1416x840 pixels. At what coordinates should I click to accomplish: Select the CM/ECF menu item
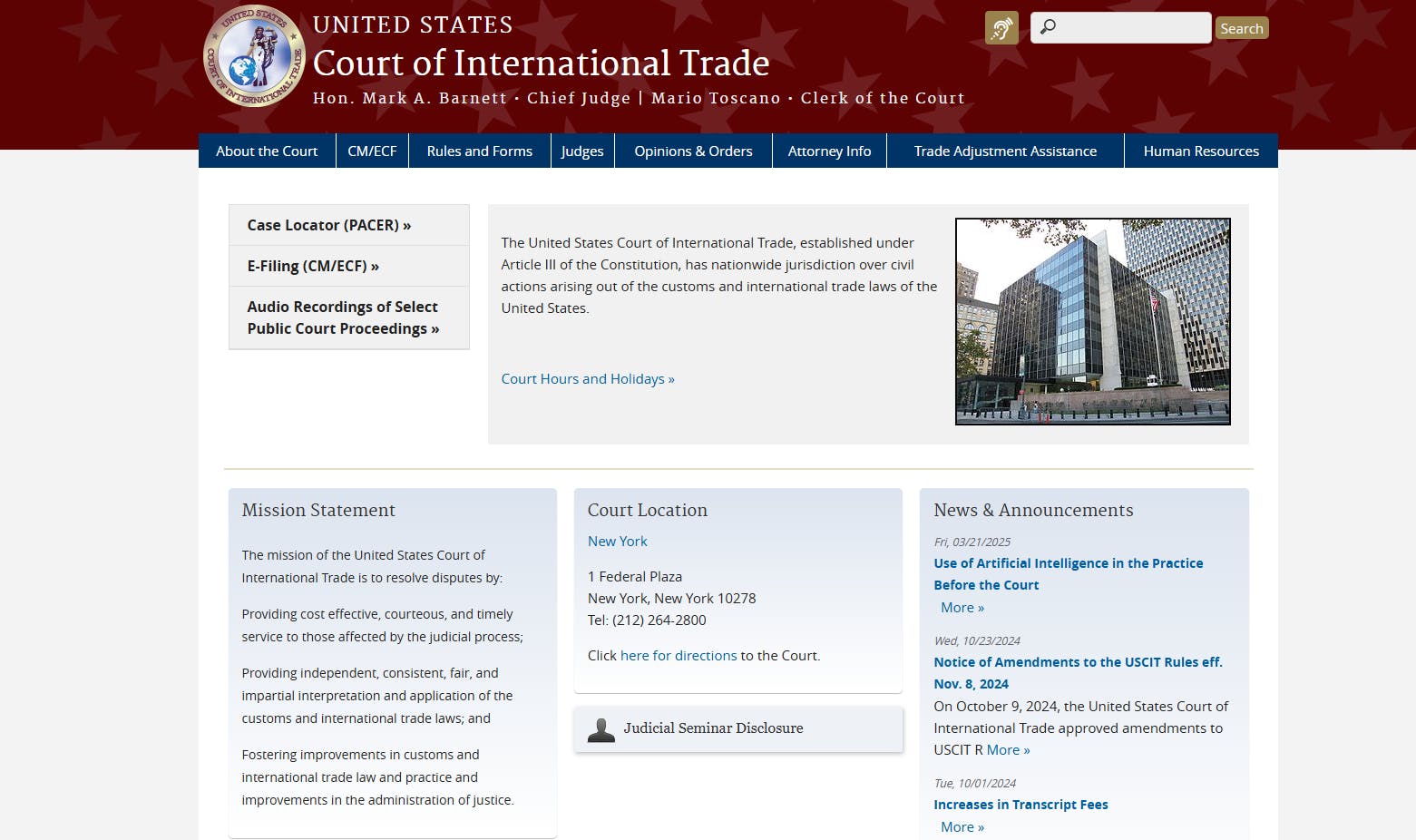372,151
